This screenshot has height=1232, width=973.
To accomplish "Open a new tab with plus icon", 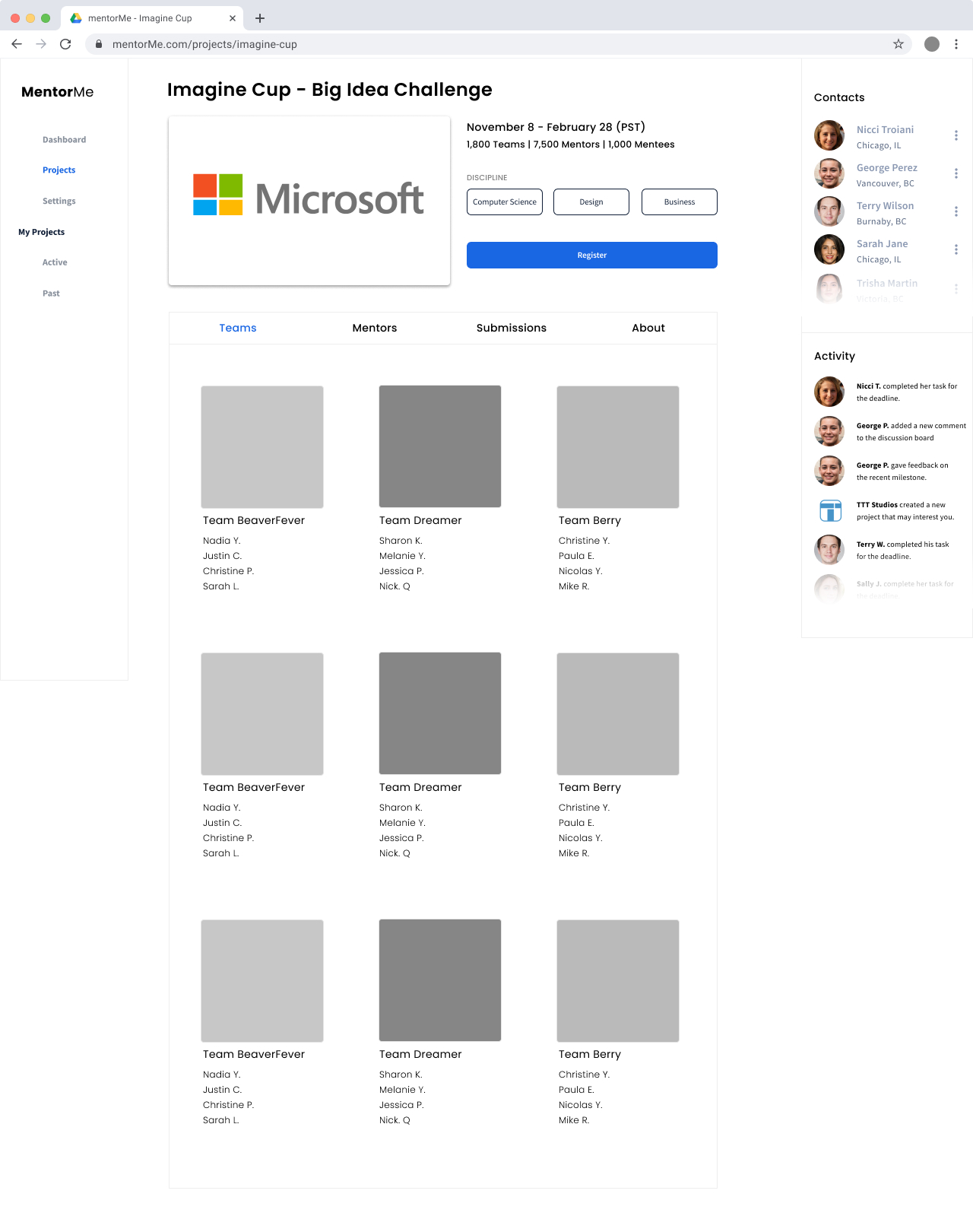I will click(260, 18).
